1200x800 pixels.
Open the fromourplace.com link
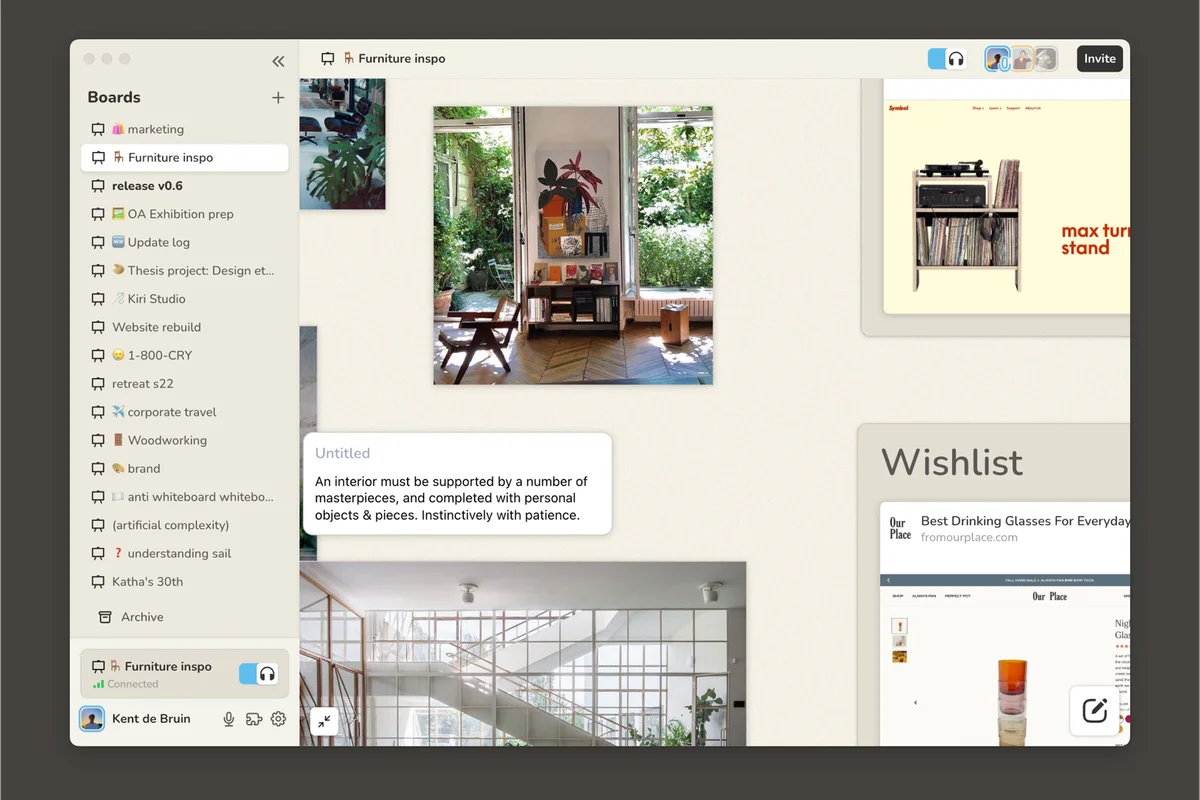(x=969, y=537)
